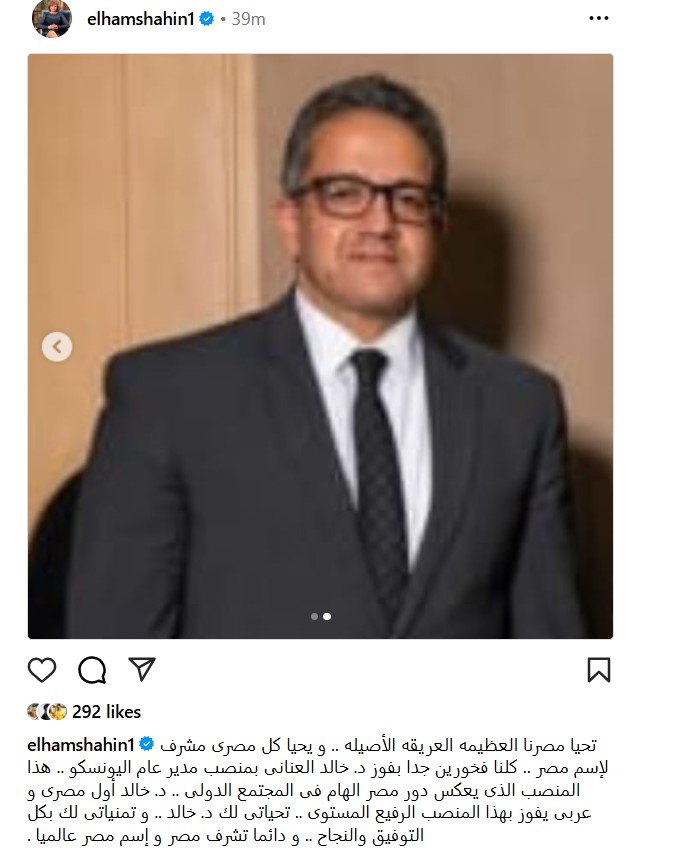
Task: Save post with bookmark icon
Action: (598, 670)
